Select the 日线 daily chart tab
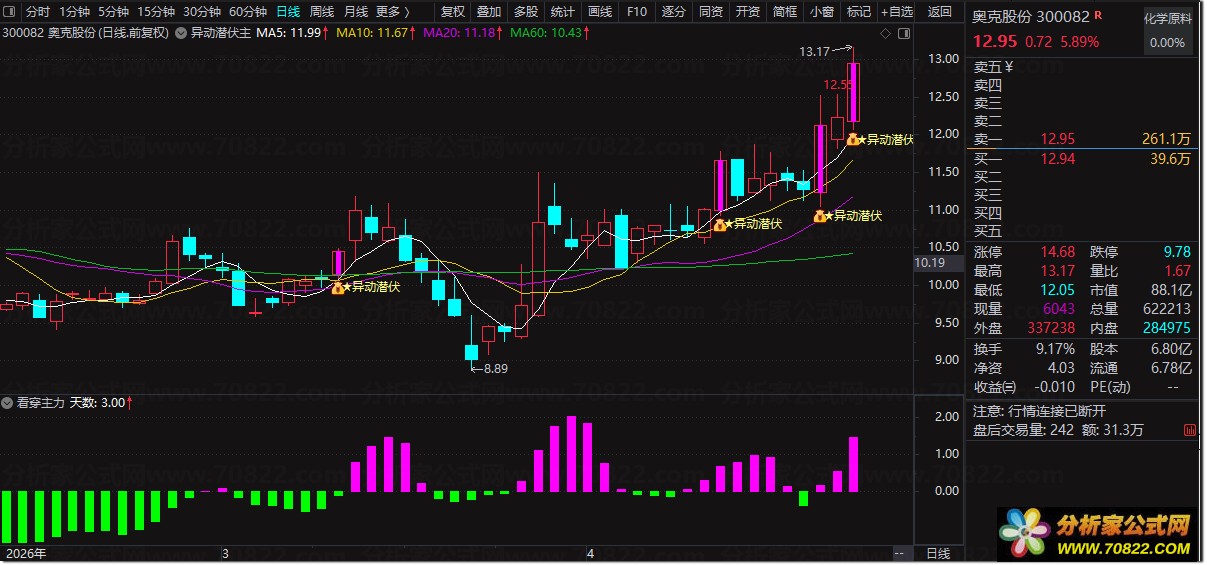The image size is (1207, 565). tap(288, 12)
